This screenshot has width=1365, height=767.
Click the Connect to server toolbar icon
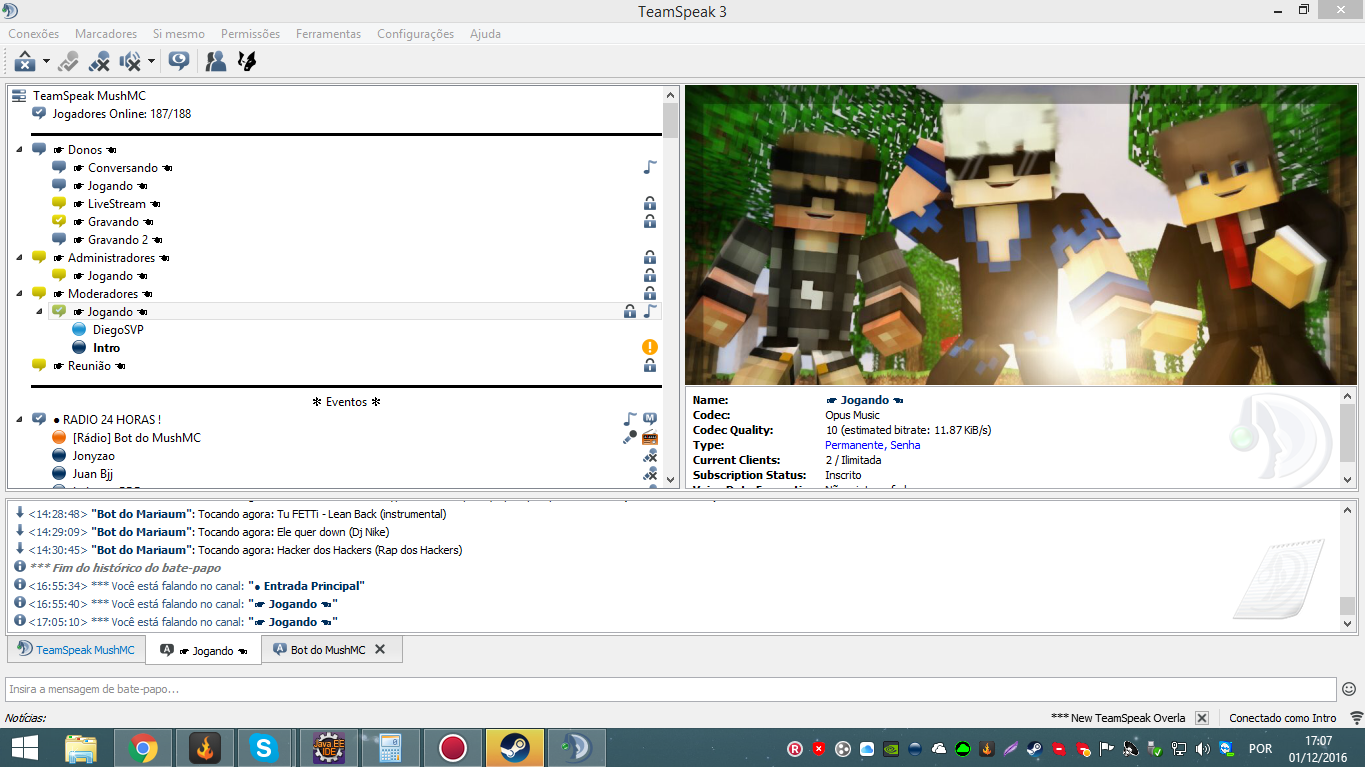pos(25,62)
